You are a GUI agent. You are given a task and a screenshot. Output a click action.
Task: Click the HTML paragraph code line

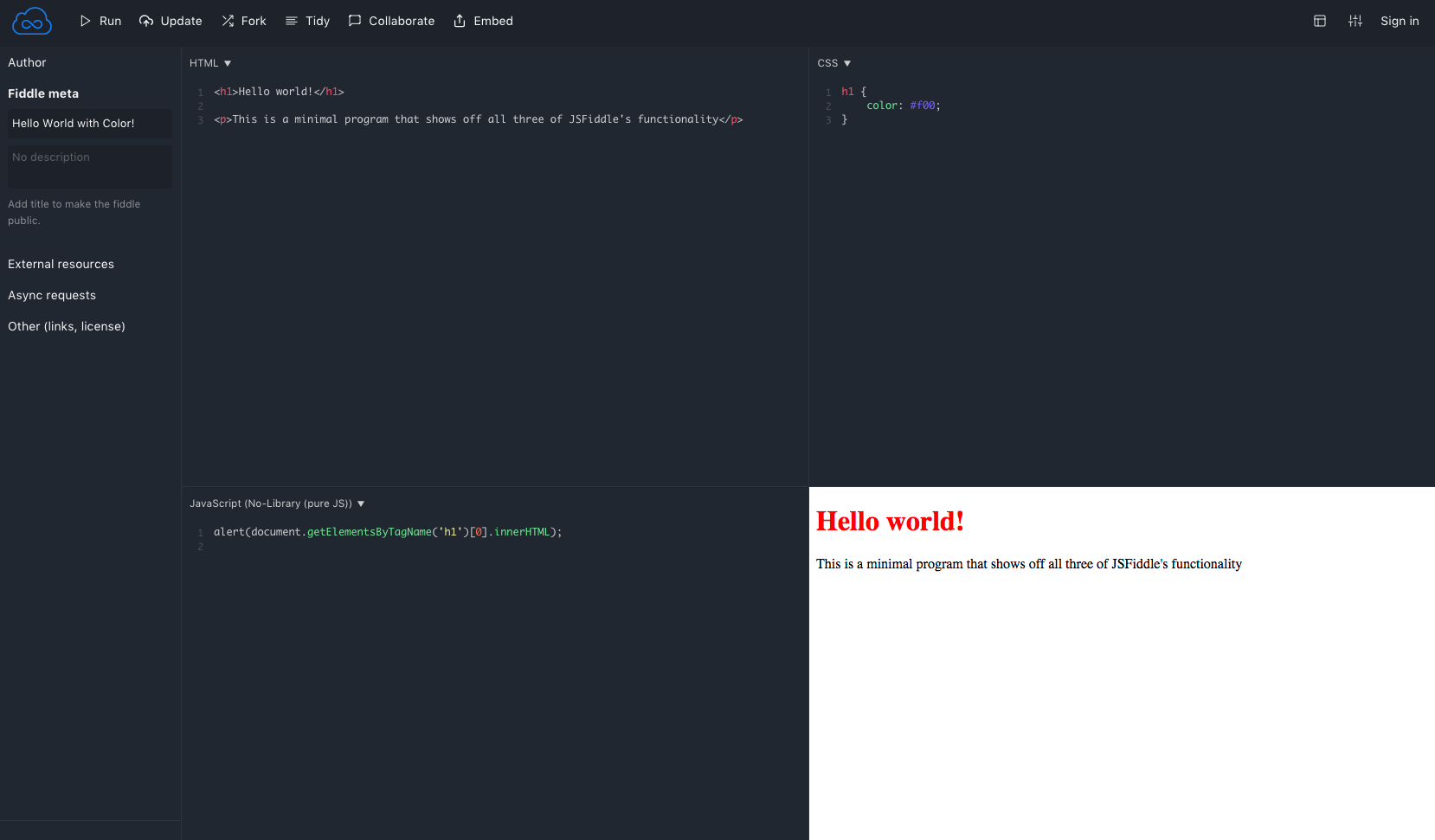[x=479, y=119]
